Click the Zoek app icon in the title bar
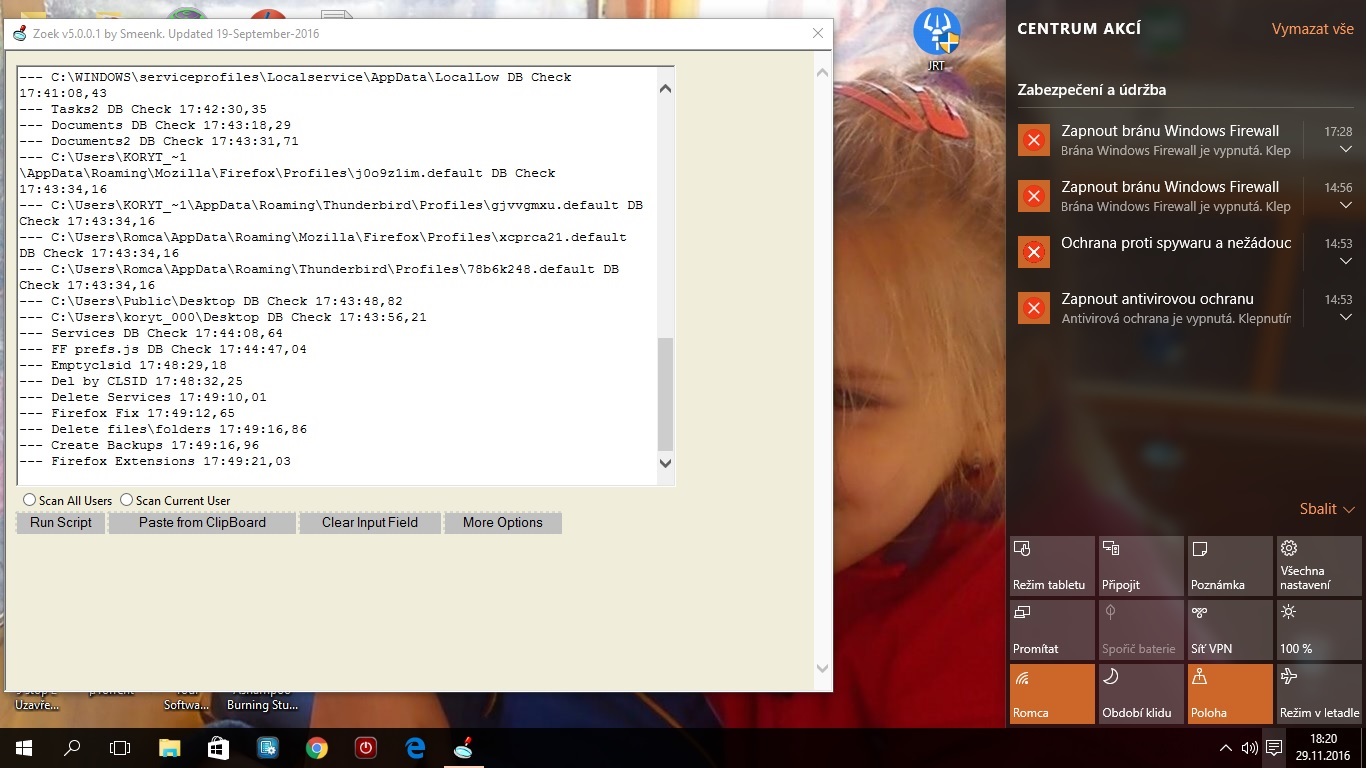The height and width of the screenshot is (768, 1367). click(x=19, y=33)
